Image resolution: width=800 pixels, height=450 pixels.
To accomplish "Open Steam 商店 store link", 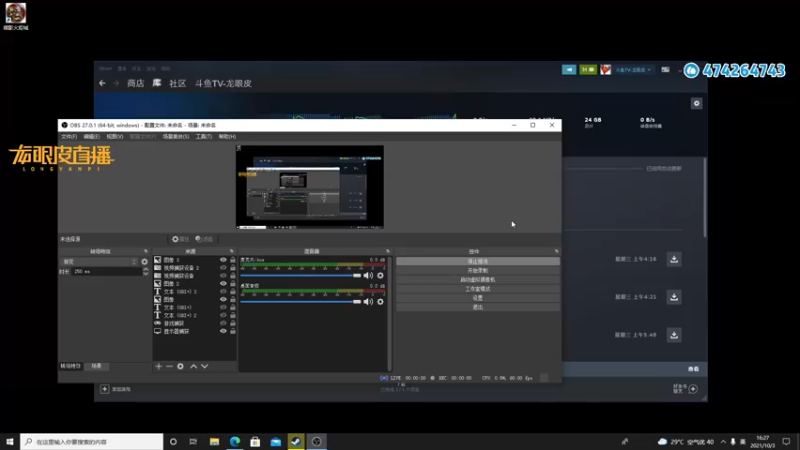I will (x=135, y=83).
